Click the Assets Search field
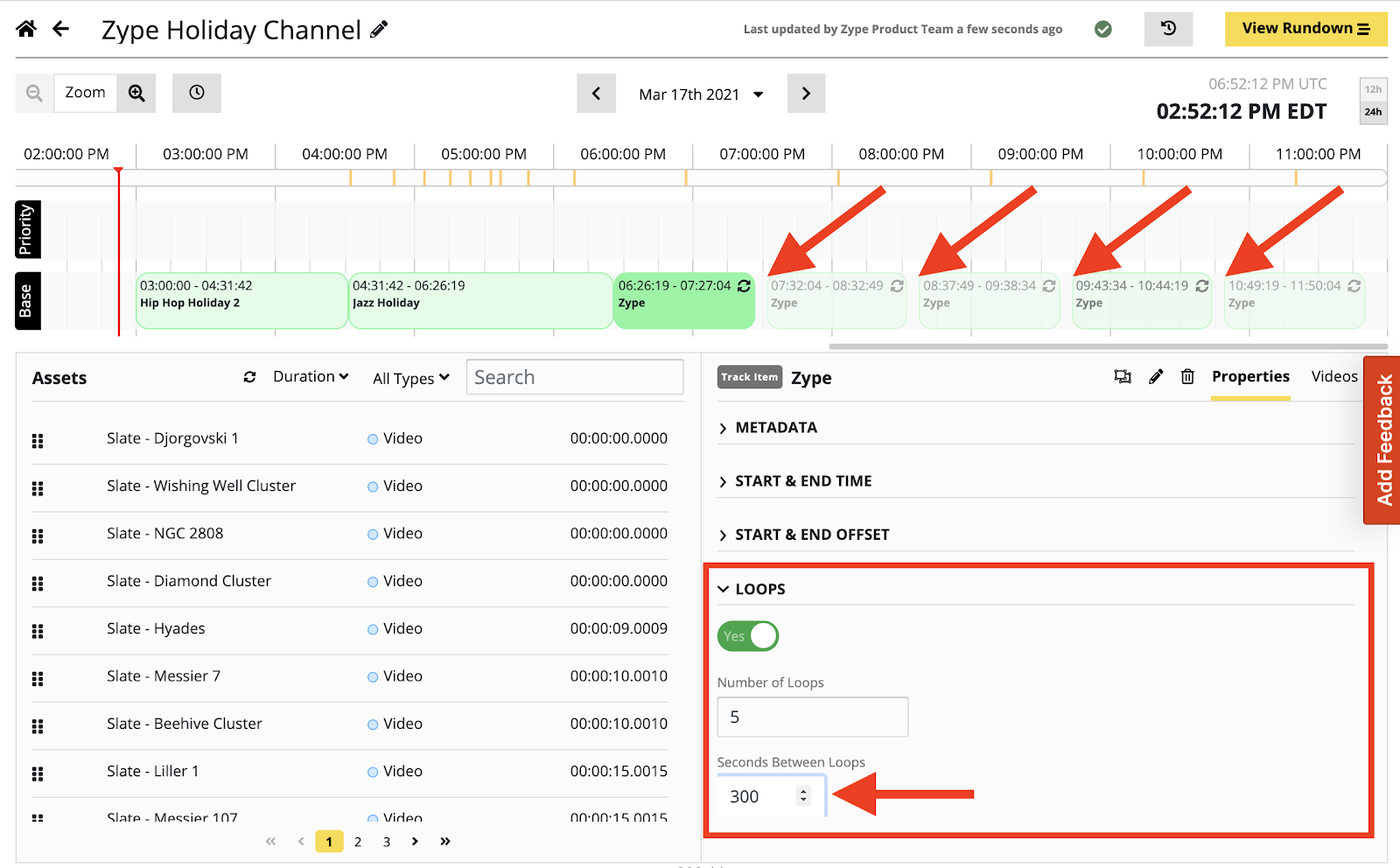This screenshot has width=1400, height=868. (575, 377)
